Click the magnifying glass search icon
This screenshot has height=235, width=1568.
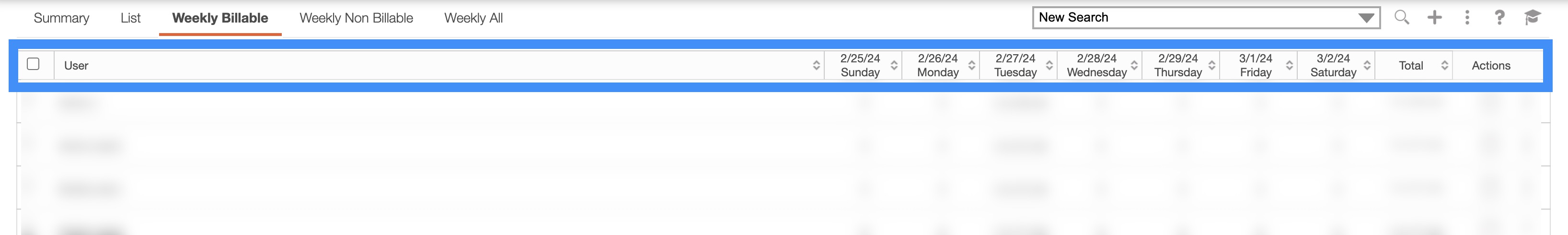coord(1401,18)
